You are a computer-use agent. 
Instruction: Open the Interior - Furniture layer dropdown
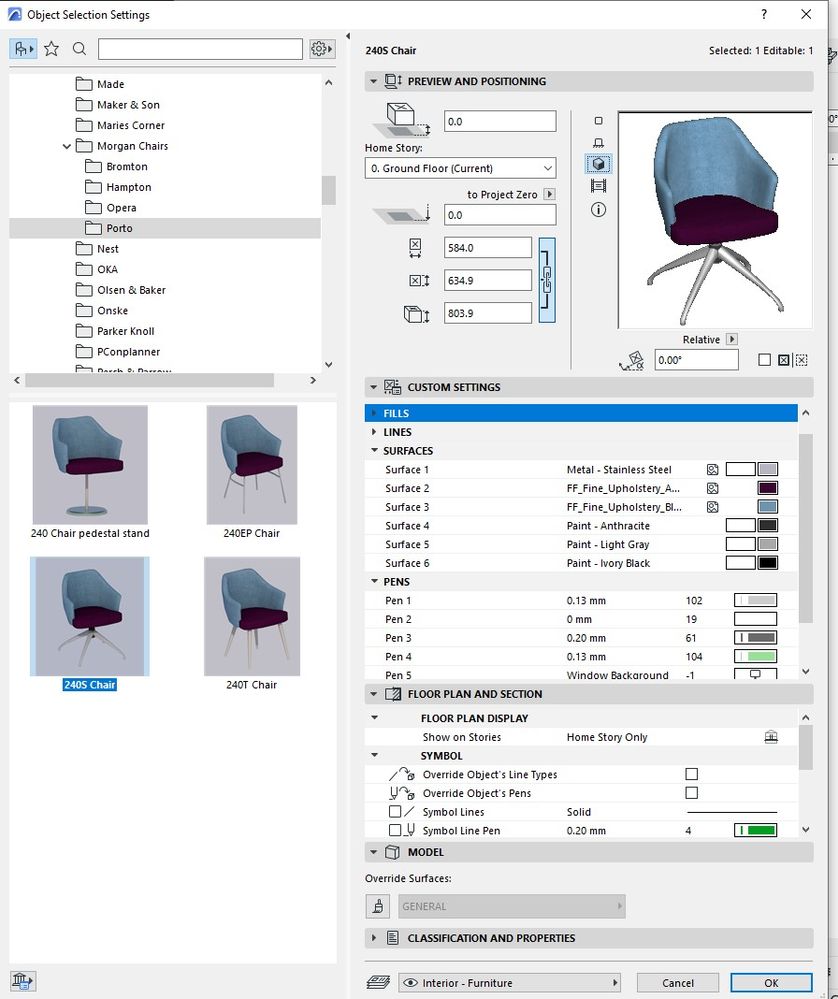tap(510, 982)
